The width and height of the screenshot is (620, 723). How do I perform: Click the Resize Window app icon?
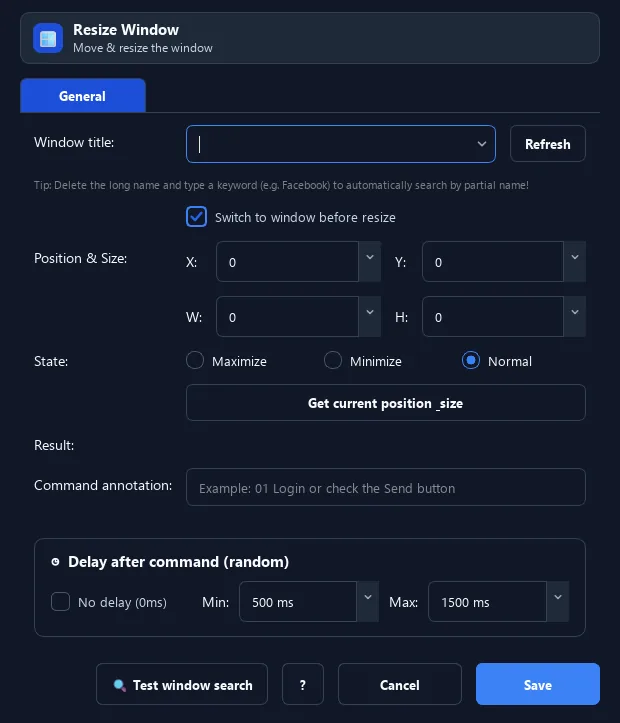(48, 38)
